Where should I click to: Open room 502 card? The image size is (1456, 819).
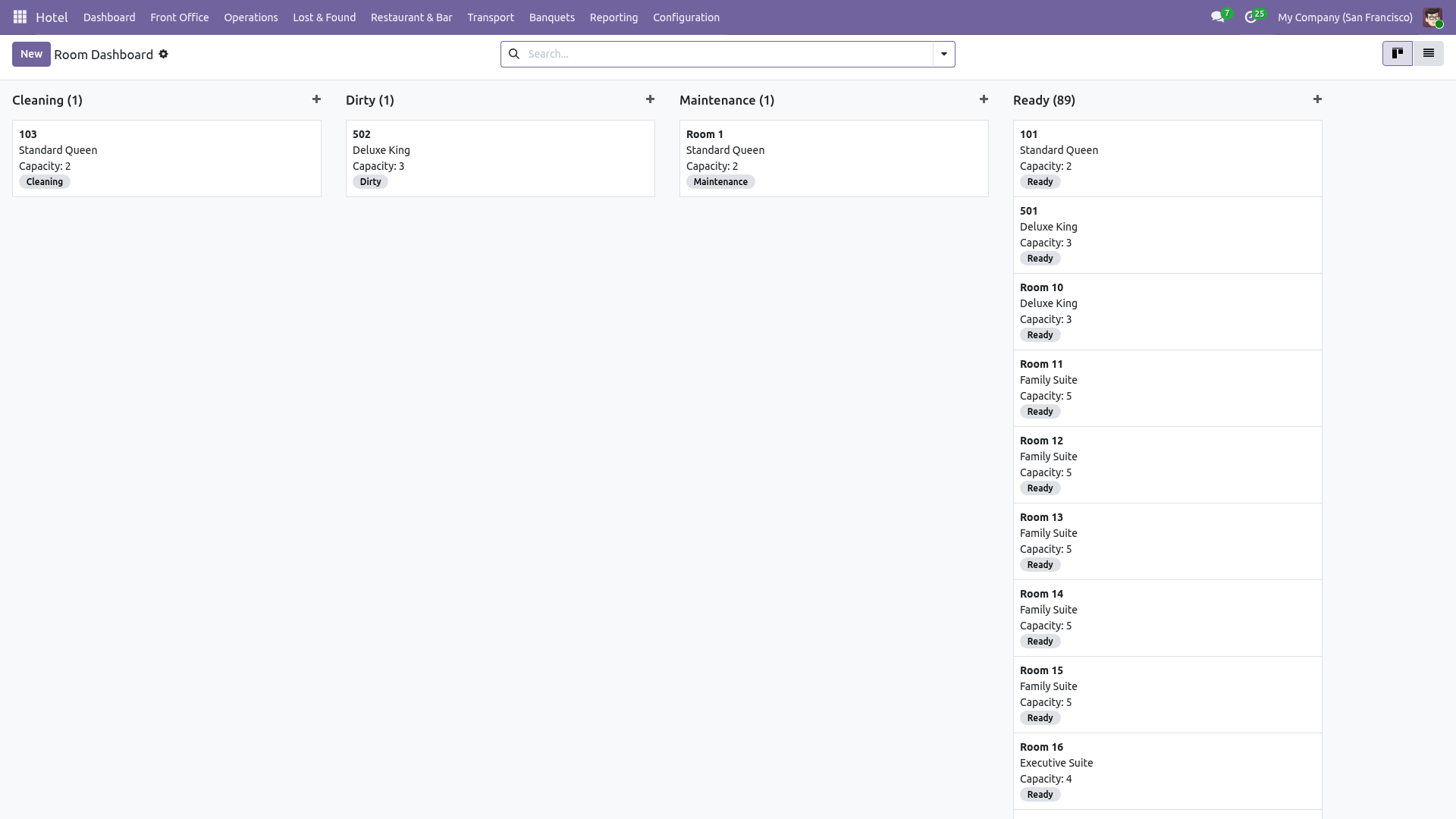coord(500,158)
